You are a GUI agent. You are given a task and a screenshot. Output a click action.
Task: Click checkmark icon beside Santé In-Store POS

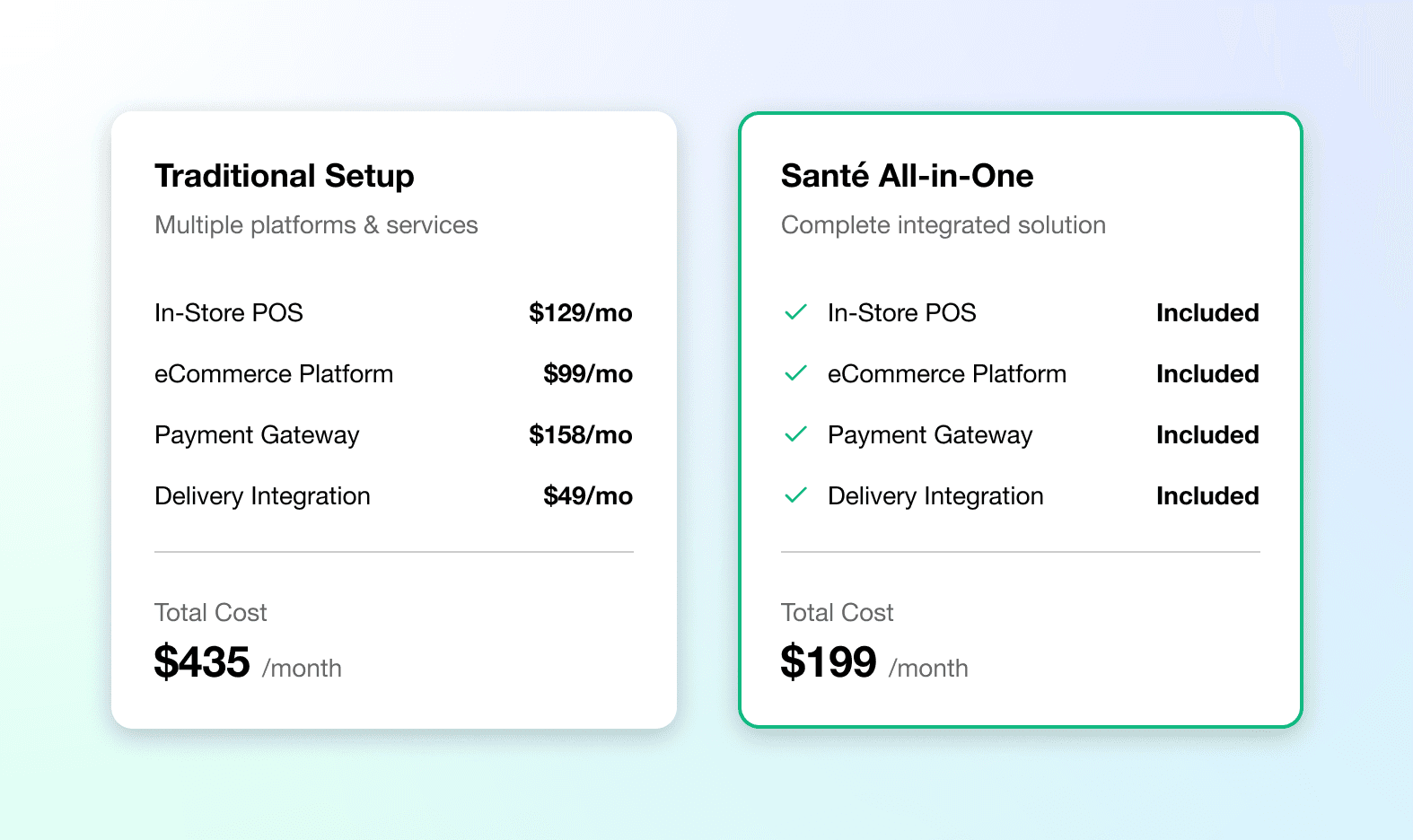pyautogui.click(x=795, y=312)
